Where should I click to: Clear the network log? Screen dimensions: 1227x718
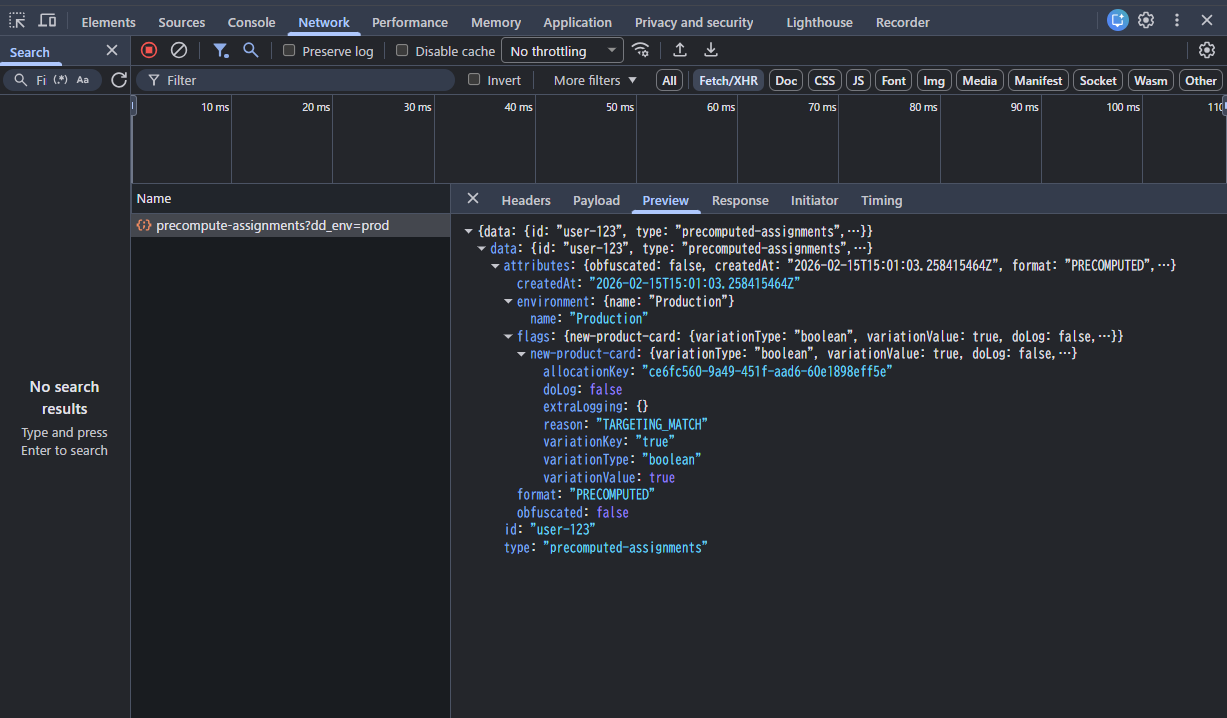tap(179, 50)
